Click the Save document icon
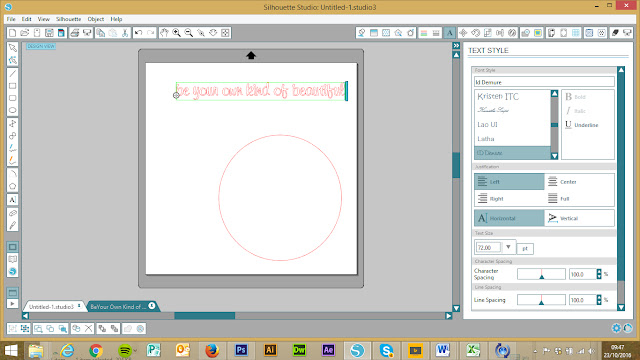Screen dimensions: 640x360 [49, 33]
